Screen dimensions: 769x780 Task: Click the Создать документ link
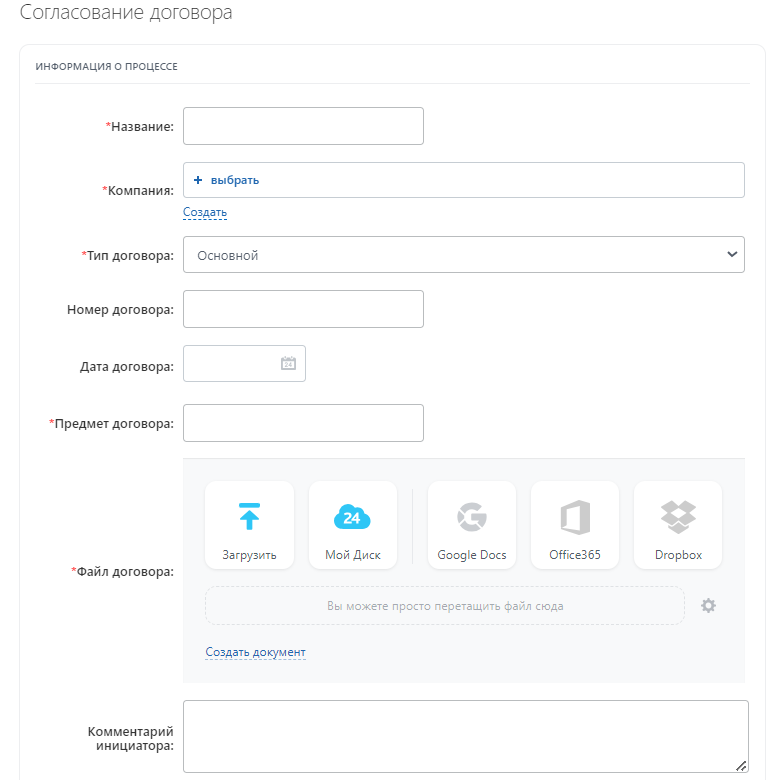[255, 652]
